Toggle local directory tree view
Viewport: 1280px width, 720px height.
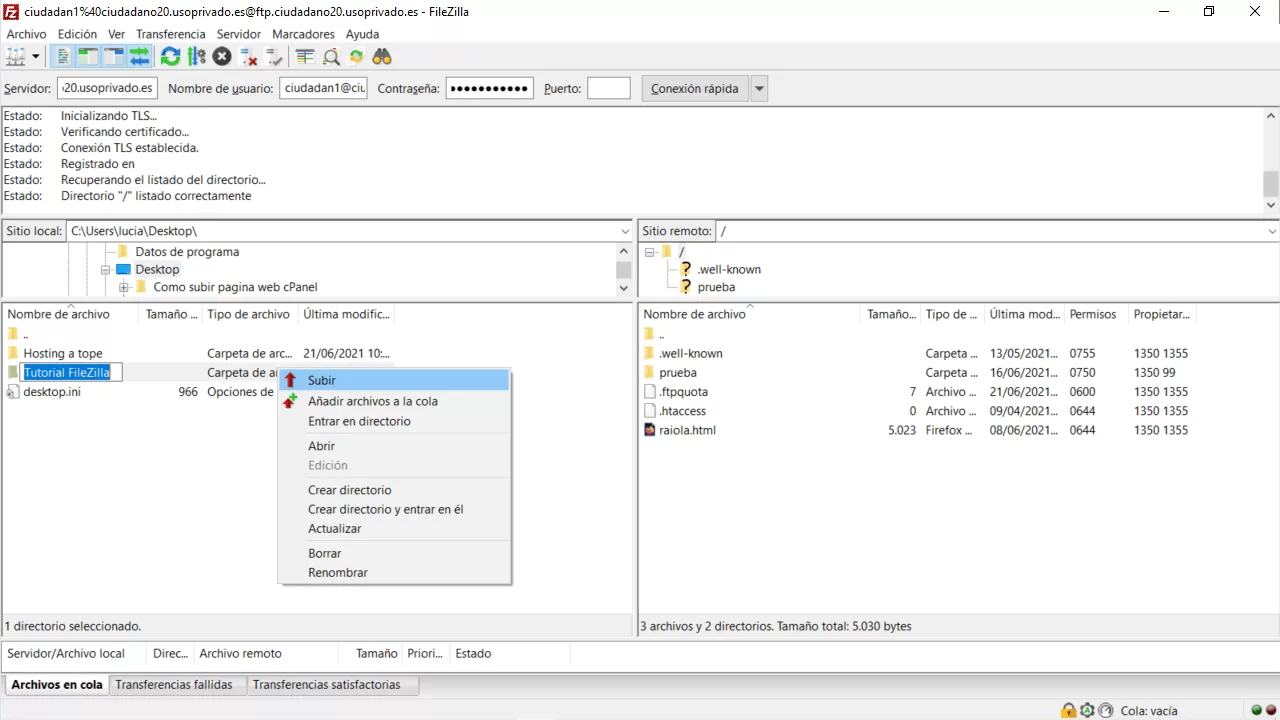pos(88,57)
